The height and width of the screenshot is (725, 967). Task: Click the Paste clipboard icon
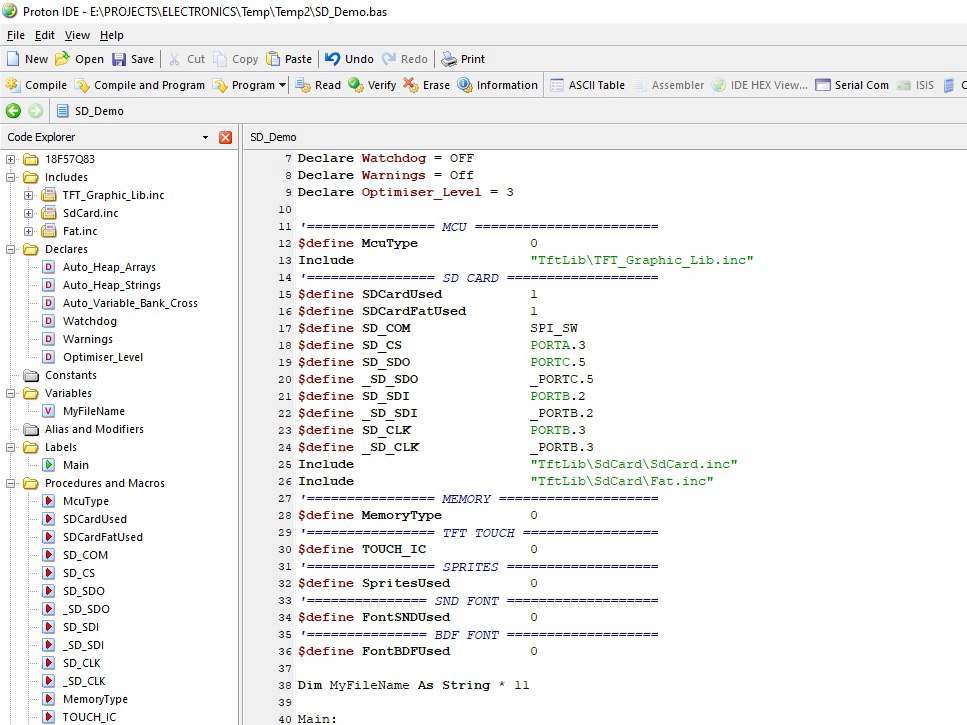coord(273,59)
